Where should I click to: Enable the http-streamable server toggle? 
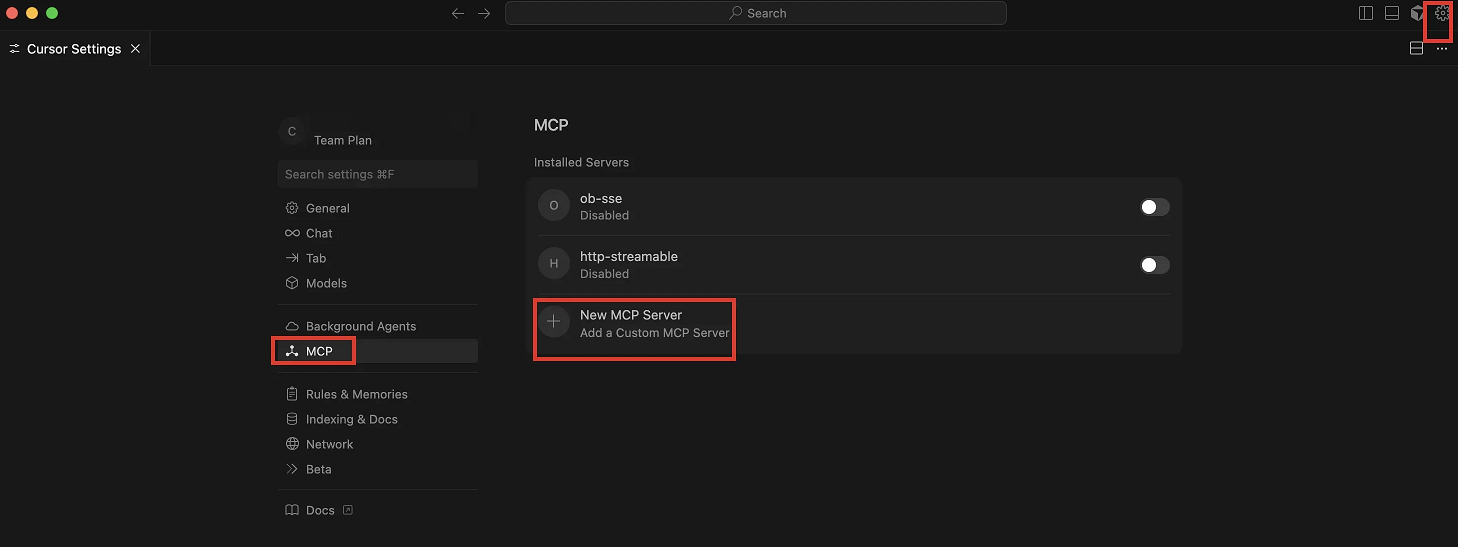click(1154, 265)
